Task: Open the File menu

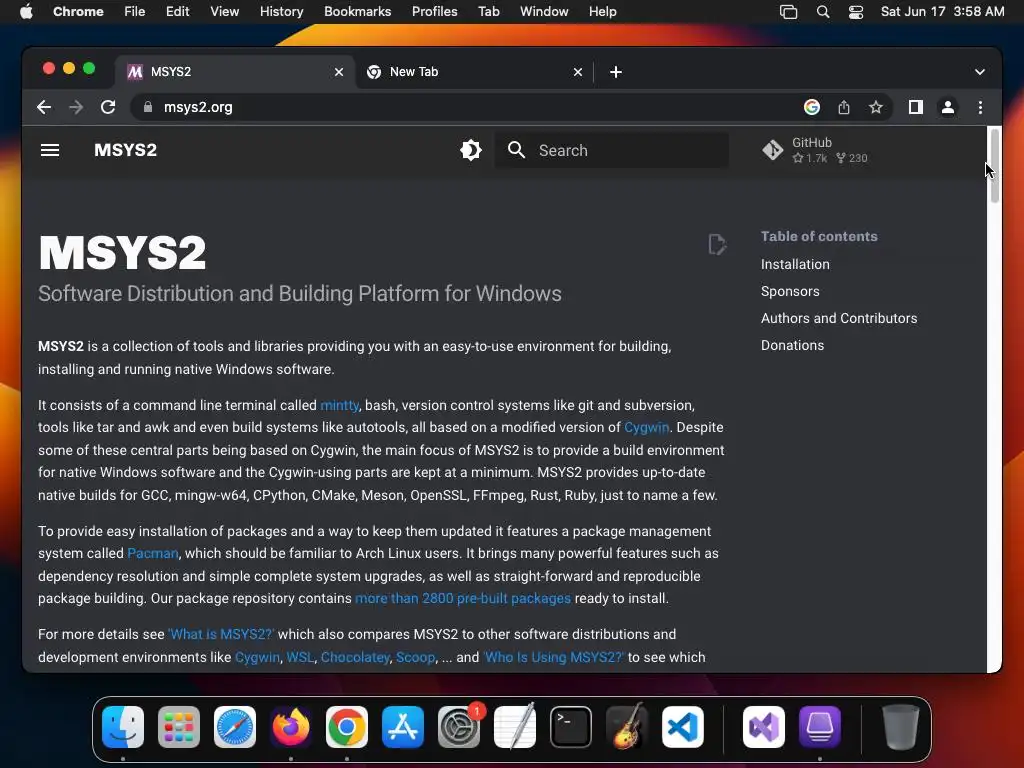Action: (x=135, y=12)
